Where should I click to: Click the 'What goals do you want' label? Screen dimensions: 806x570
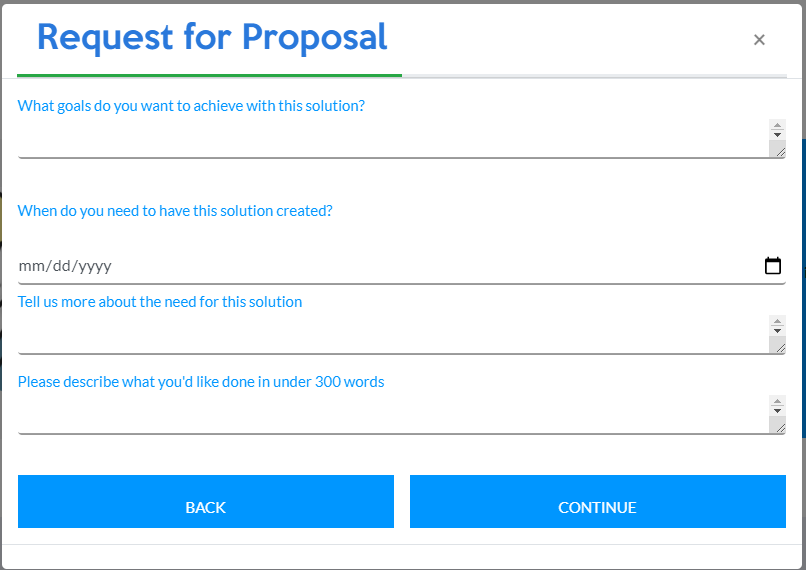[191, 105]
